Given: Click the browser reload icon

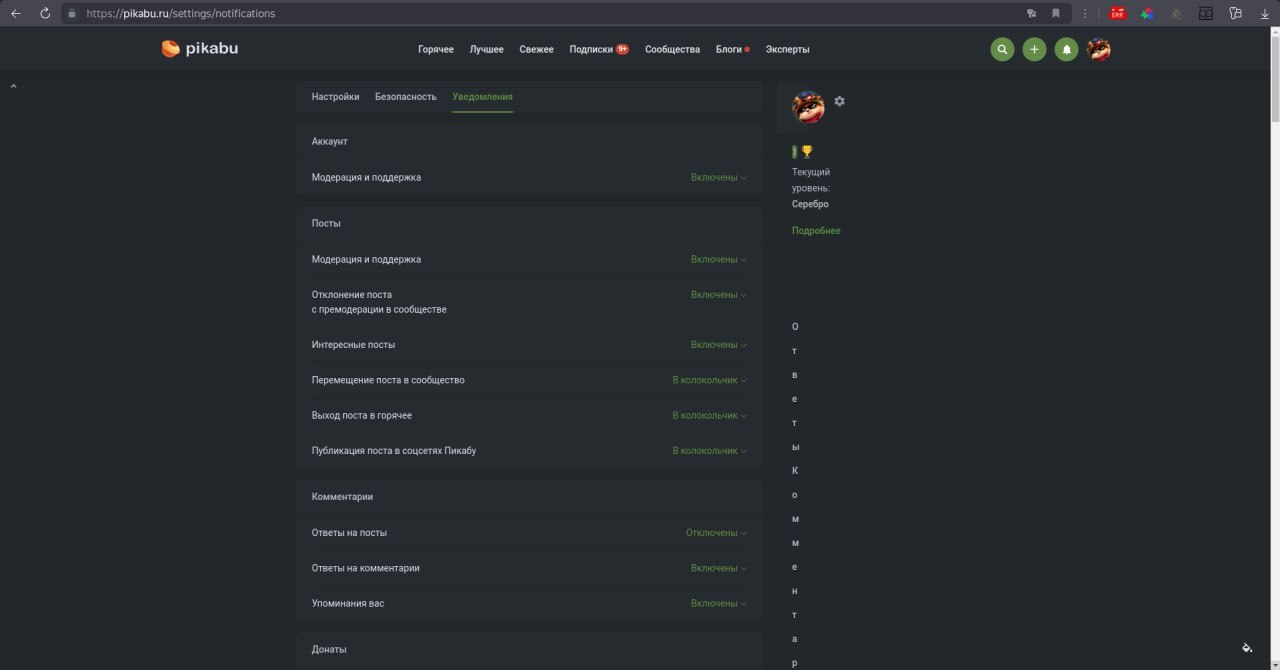Looking at the screenshot, I should pyautogui.click(x=45, y=13).
